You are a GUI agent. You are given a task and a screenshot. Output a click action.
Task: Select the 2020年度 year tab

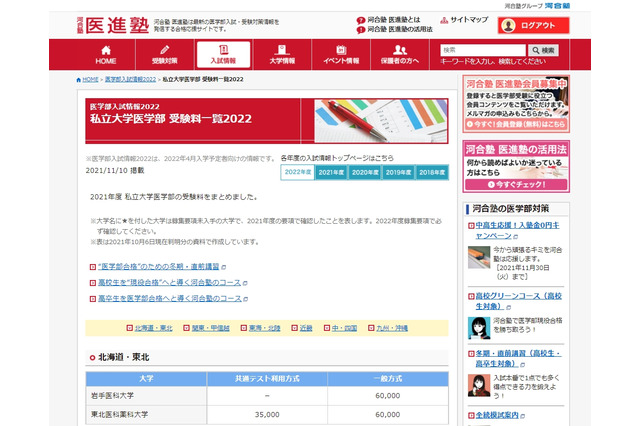[365, 172]
